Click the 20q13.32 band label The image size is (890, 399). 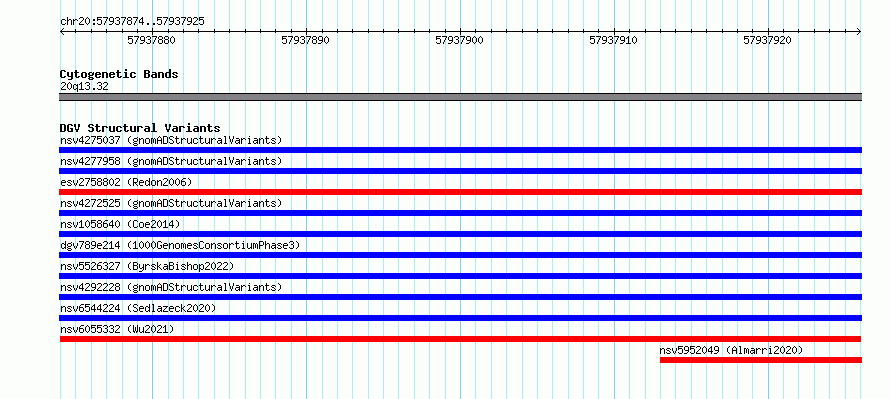click(x=84, y=87)
